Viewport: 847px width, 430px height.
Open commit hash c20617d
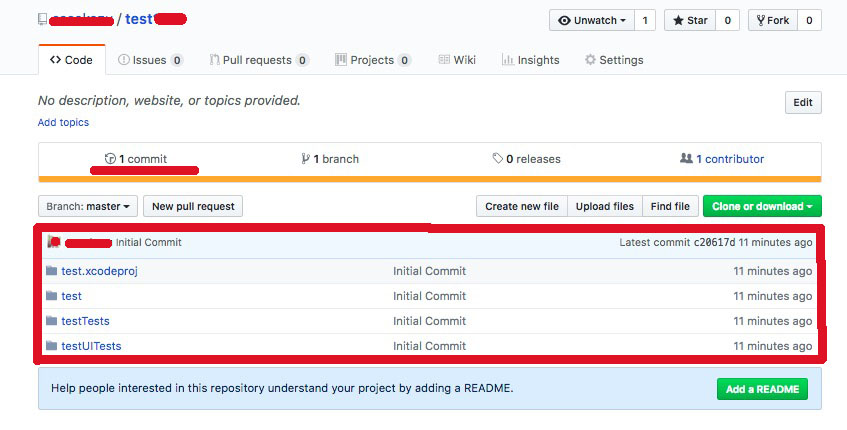[715, 243]
